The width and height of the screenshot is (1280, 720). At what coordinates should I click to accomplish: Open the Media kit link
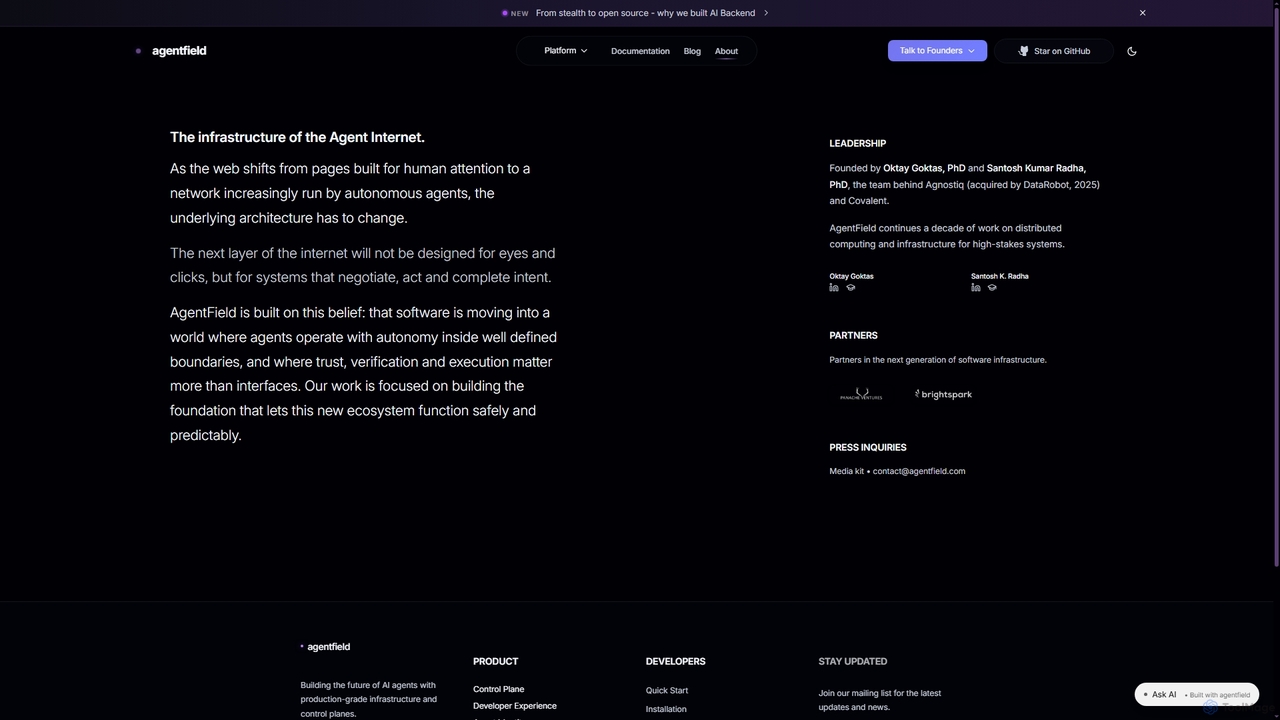click(x=846, y=471)
